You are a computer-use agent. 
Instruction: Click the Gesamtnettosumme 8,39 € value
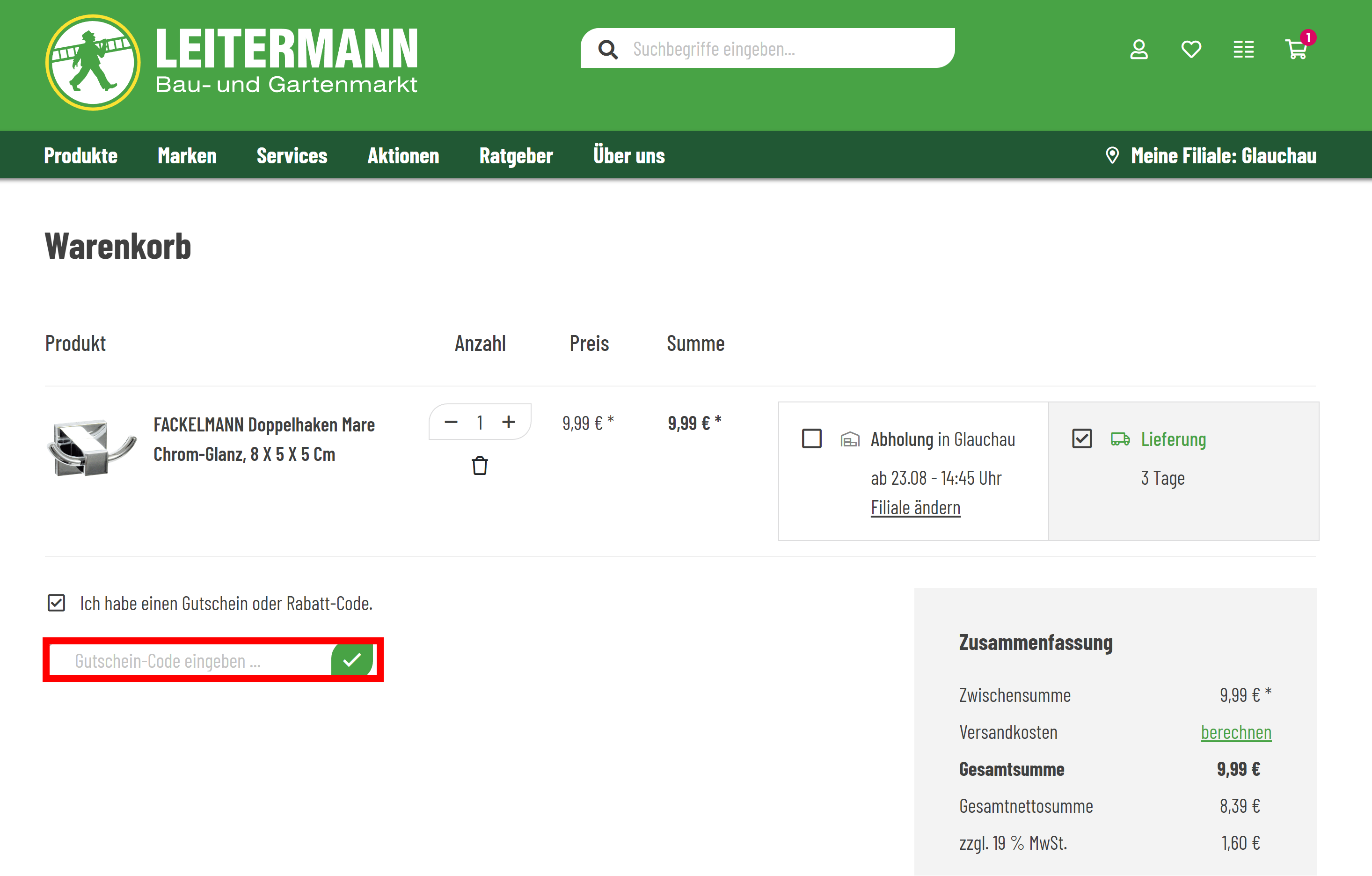[x=1239, y=806]
